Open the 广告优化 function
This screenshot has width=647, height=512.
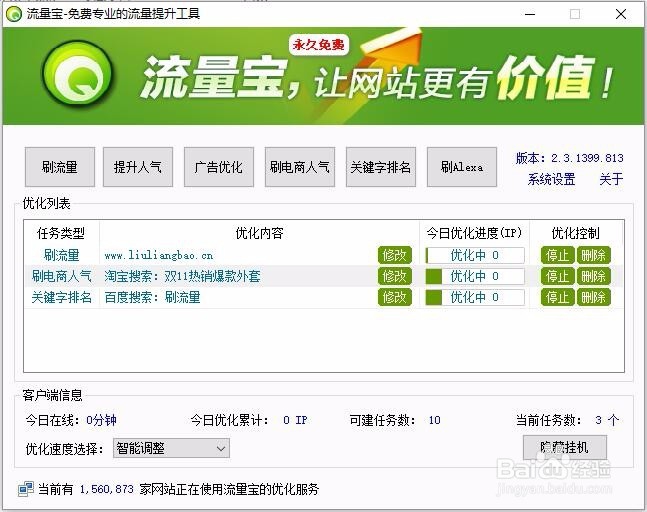(219, 167)
